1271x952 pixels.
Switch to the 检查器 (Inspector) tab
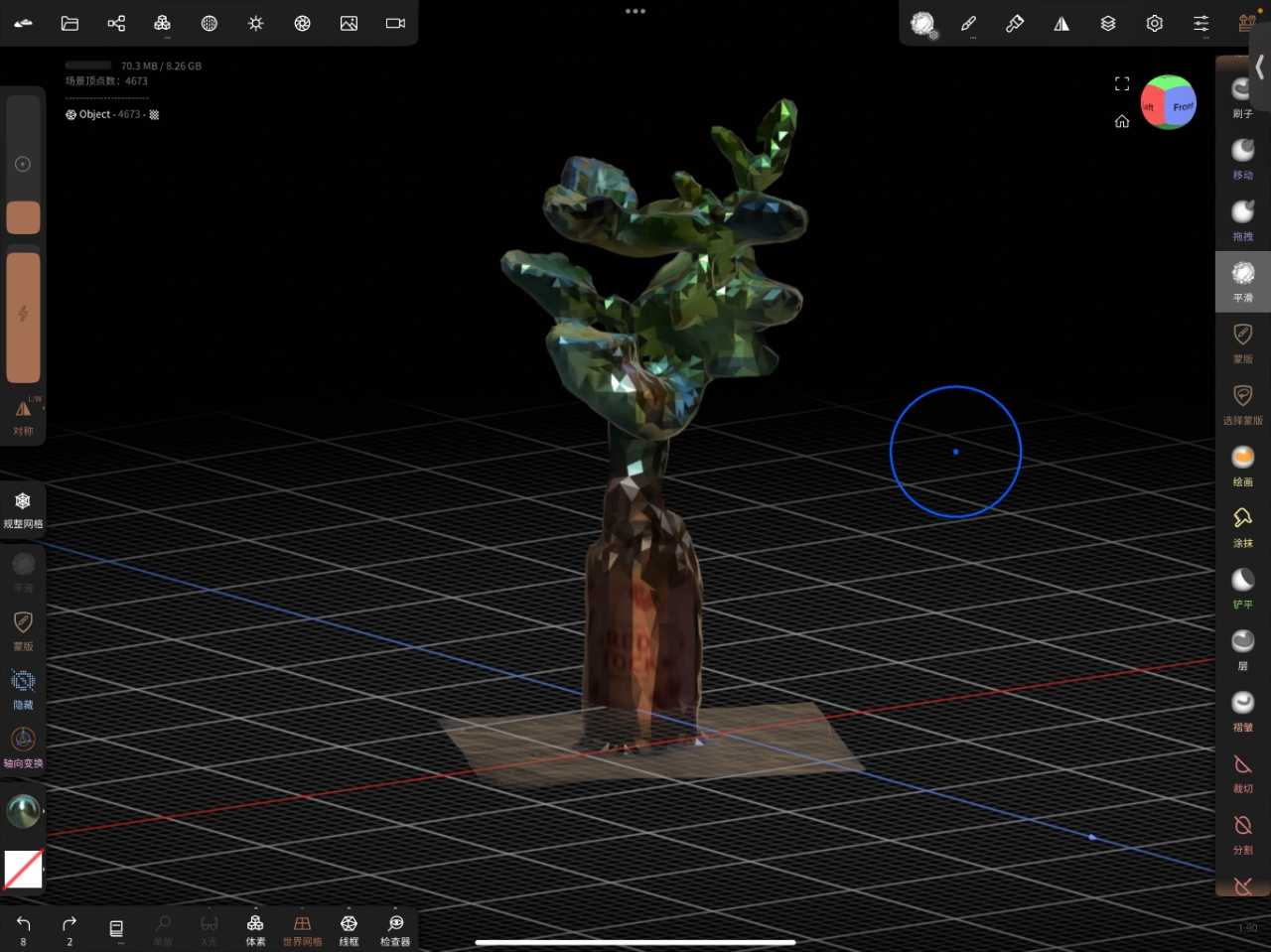click(394, 929)
